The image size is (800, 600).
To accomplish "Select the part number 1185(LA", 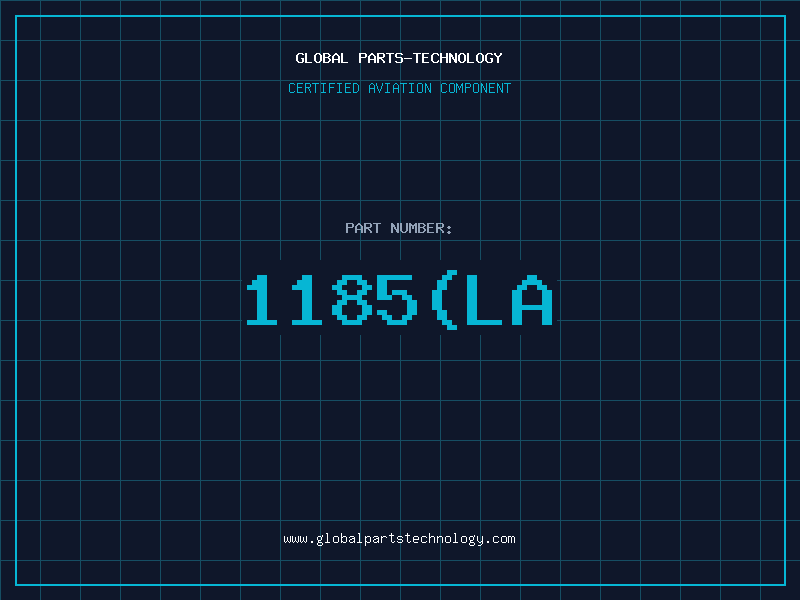I will (399, 301).
